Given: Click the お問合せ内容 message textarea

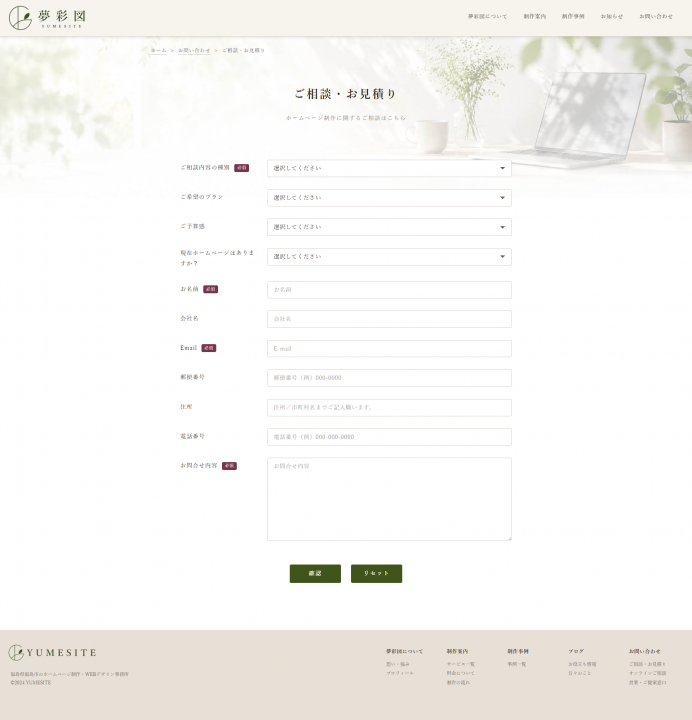Looking at the screenshot, I should point(389,499).
